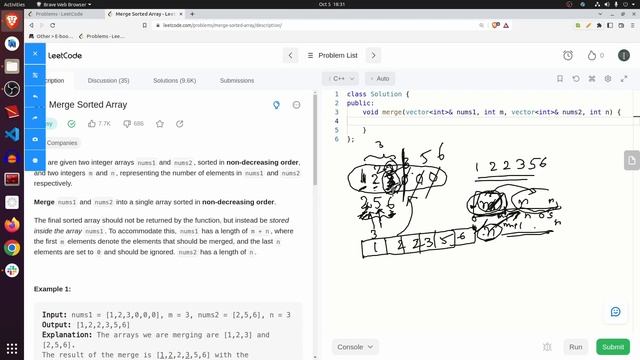Select the Merge Sorted Array browser tab
This screenshot has height=360, width=640.
(x=145, y=14)
